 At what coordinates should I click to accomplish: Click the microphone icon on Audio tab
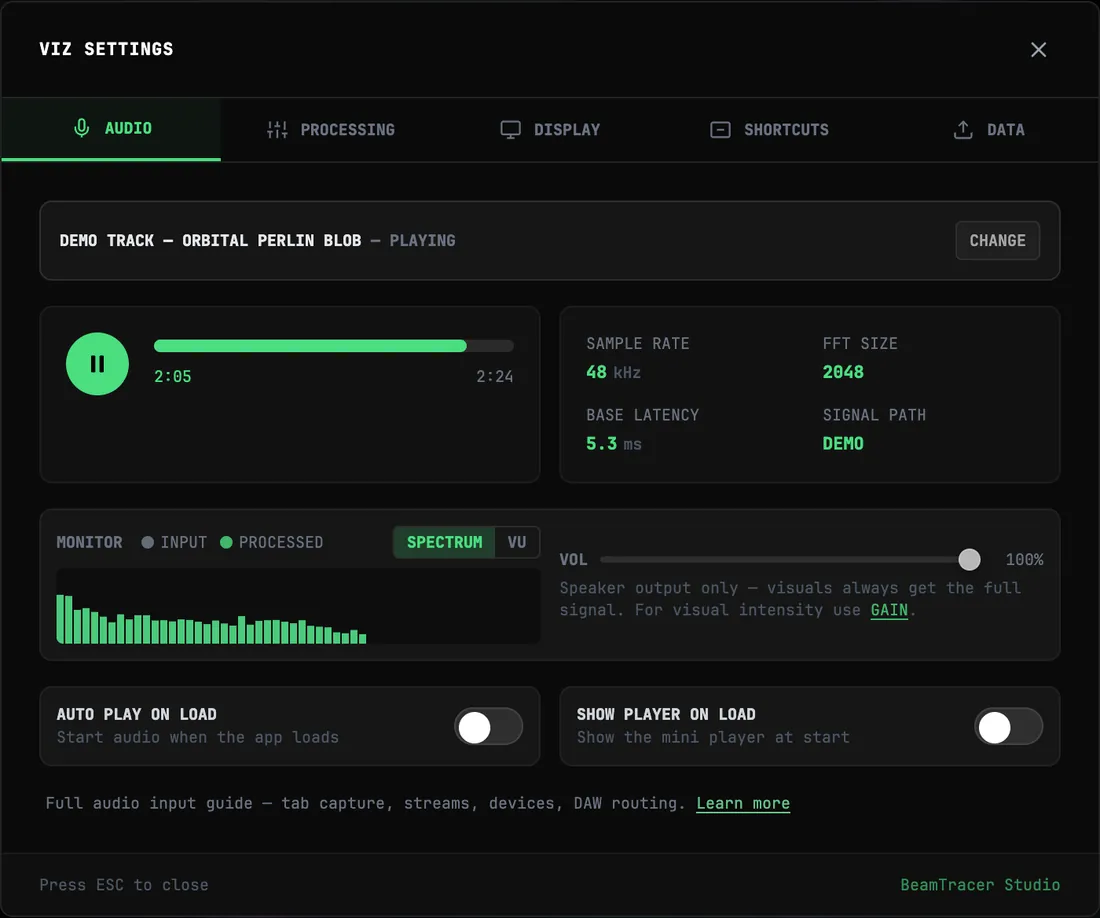pos(81,128)
